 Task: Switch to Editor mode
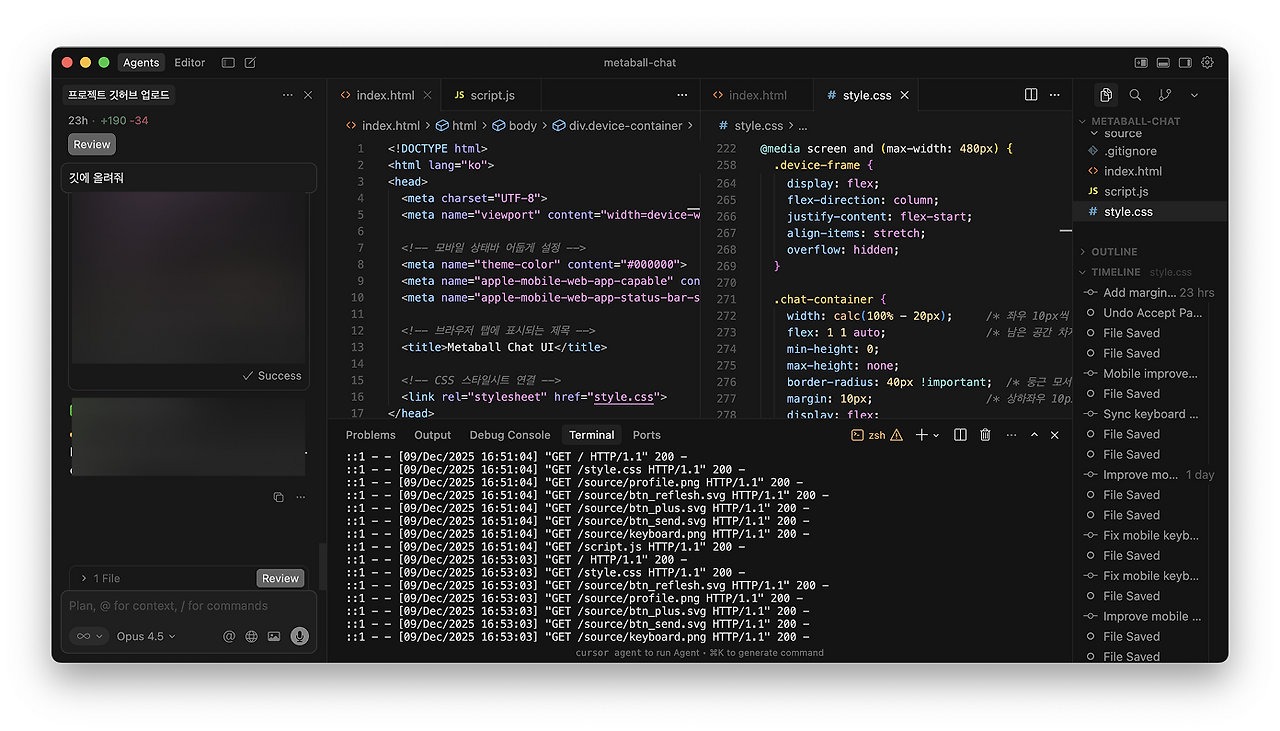pyautogui.click(x=190, y=62)
